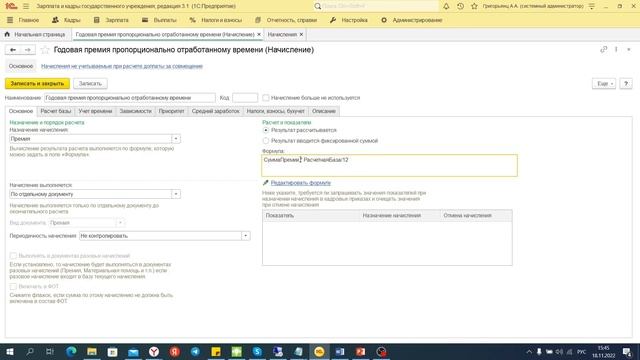Image resolution: width=640 pixels, height=360 pixels.
Task: Switch to 'Расчет базы' tab
Action: pyautogui.click(x=56, y=111)
